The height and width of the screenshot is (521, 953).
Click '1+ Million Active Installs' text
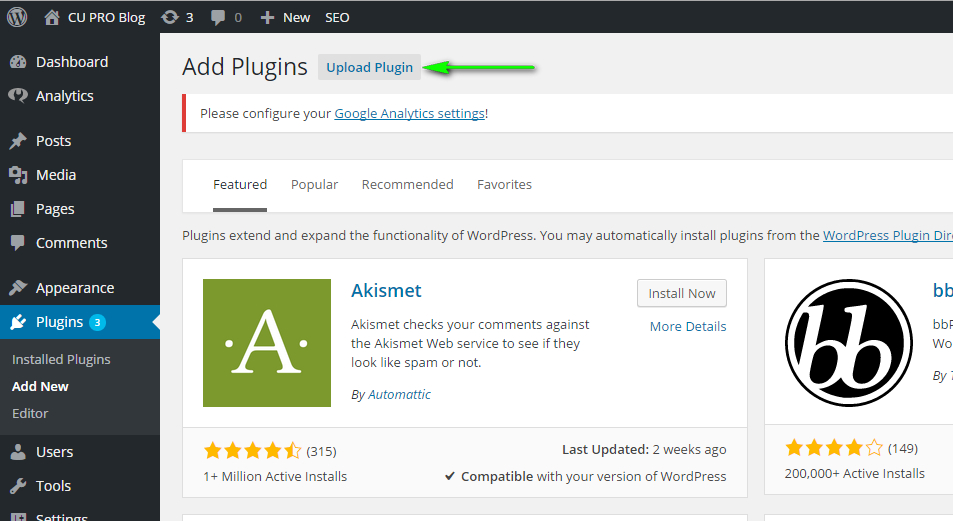(275, 477)
